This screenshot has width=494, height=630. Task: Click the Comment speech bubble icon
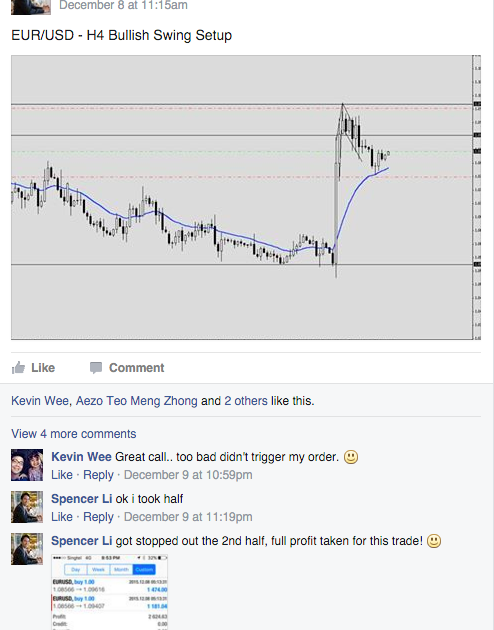tap(96, 368)
